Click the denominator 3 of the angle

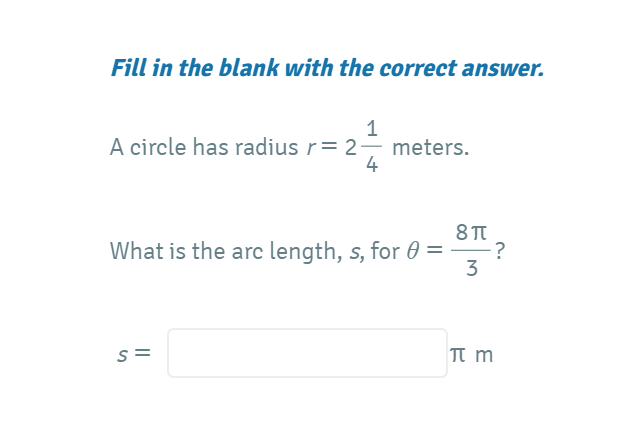tap(472, 268)
